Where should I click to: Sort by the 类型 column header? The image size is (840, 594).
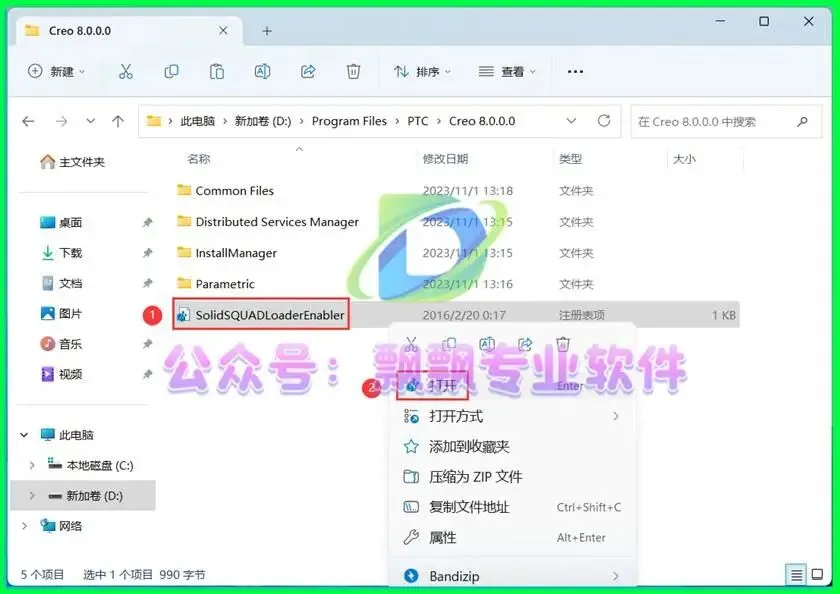[570, 159]
